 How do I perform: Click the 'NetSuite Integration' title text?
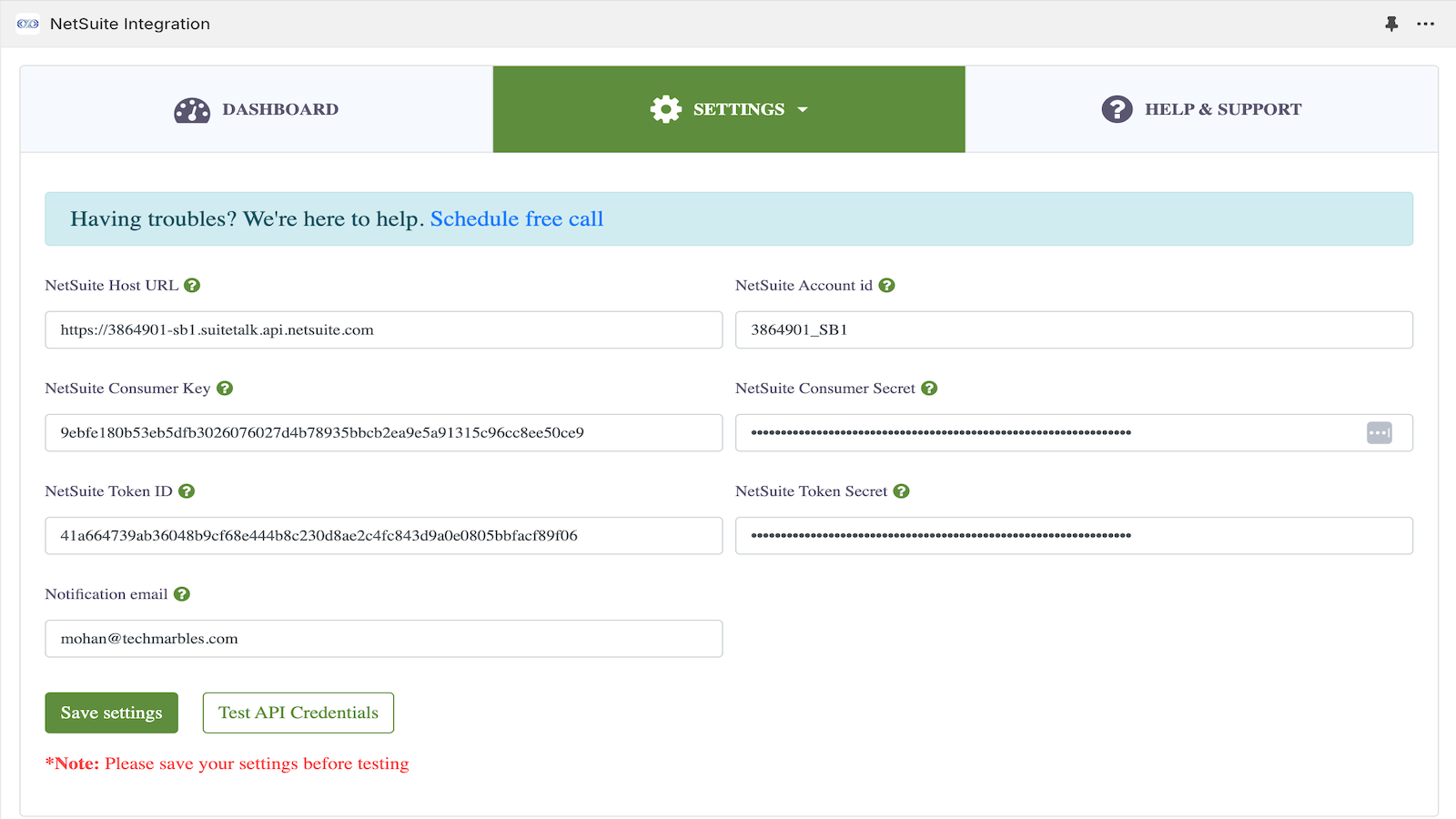[130, 24]
